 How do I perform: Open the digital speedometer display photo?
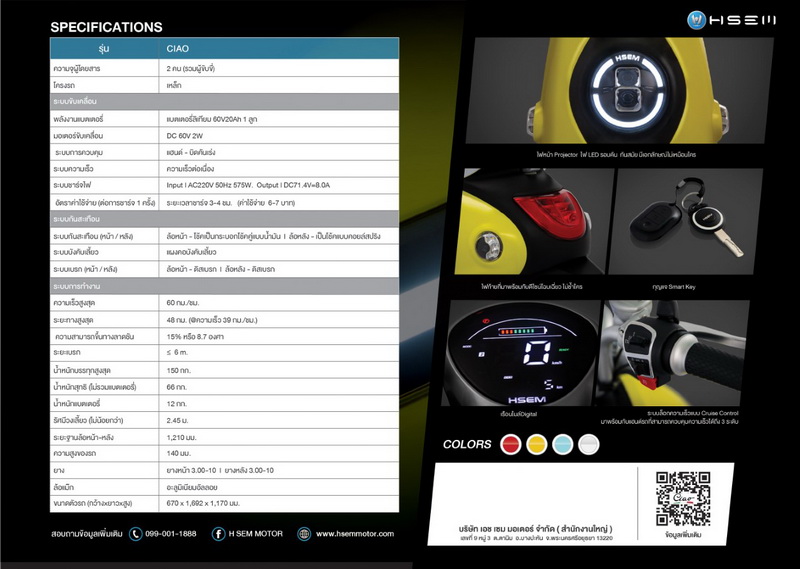pyautogui.click(x=520, y=353)
